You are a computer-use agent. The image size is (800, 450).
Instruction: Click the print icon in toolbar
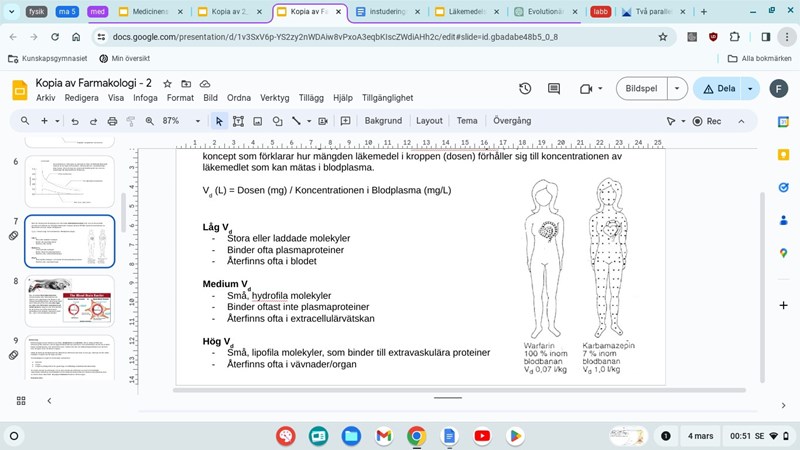(x=111, y=121)
